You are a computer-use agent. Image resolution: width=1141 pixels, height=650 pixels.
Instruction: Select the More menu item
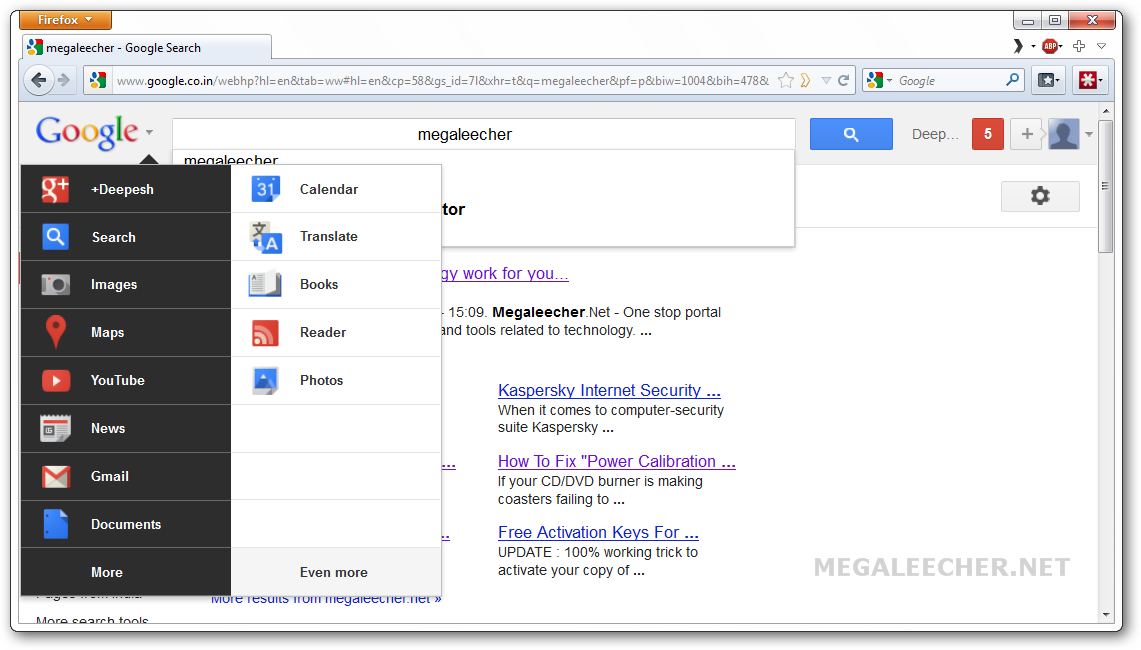(107, 572)
